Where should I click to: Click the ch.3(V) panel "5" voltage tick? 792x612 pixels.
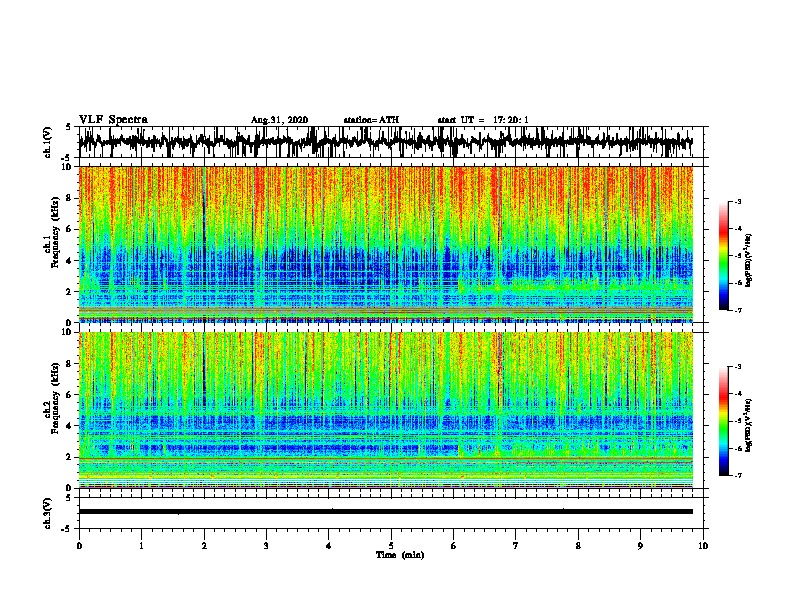tap(68, 498)
